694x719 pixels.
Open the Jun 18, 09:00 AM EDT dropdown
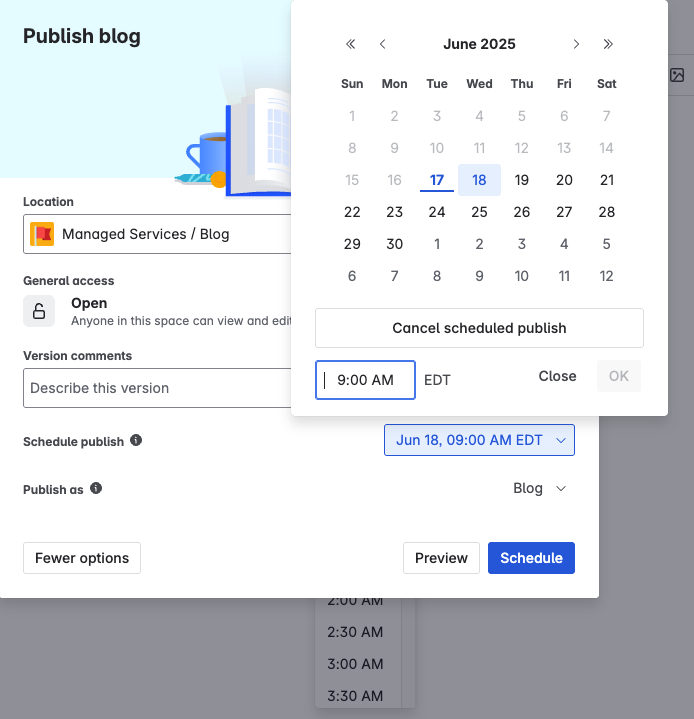click(479, 440)
